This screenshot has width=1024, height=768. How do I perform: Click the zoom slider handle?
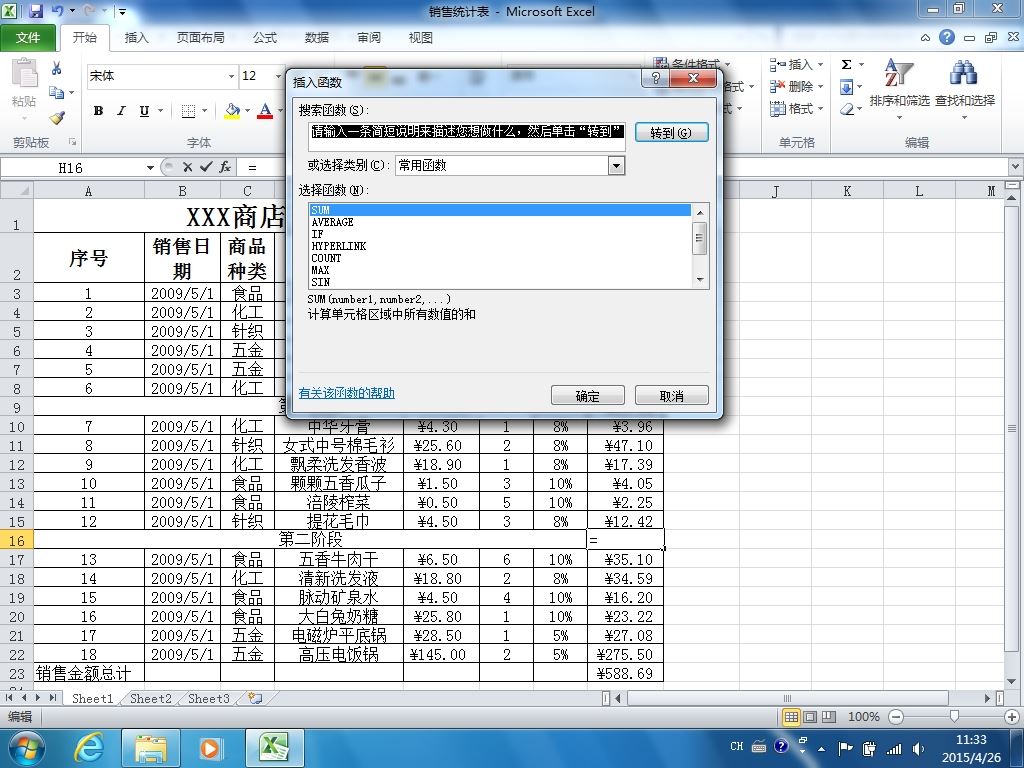tap(954, 717)
